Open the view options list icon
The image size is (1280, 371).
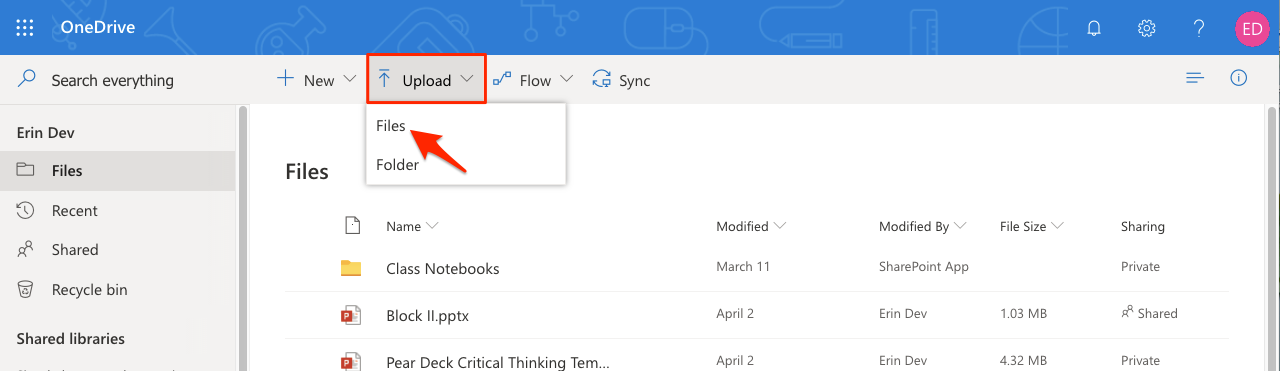tap(1195, 78)
